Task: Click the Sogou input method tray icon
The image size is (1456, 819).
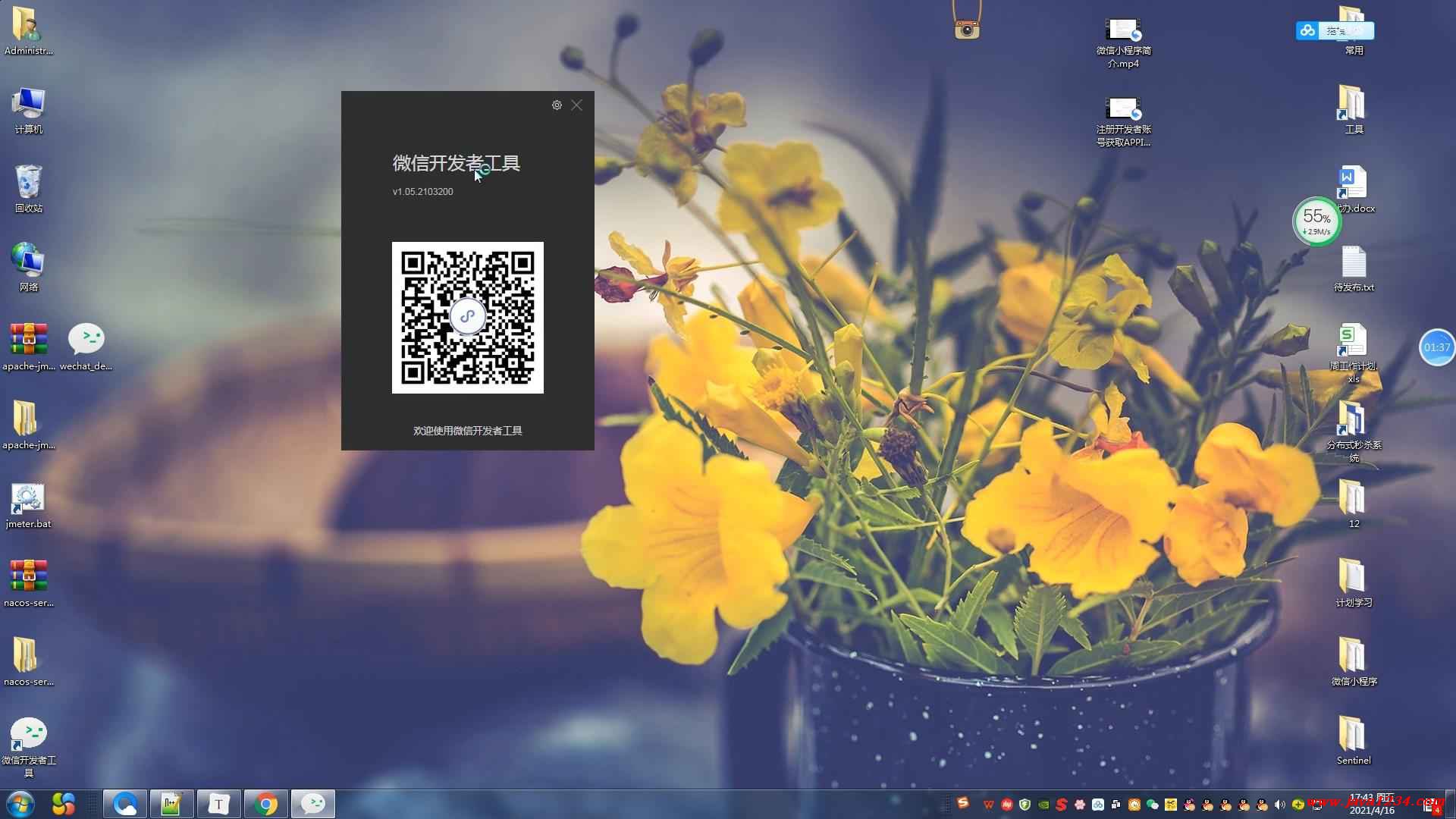Action: (963, 802)
